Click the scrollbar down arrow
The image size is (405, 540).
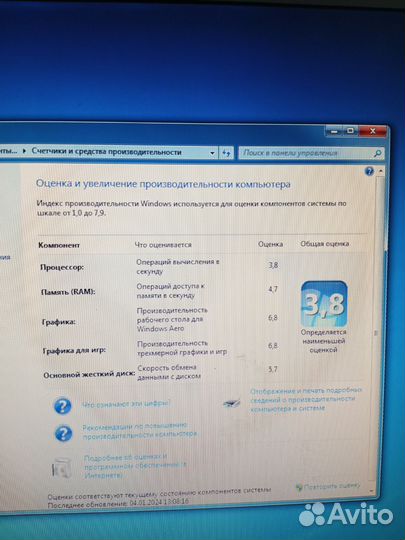372,490
